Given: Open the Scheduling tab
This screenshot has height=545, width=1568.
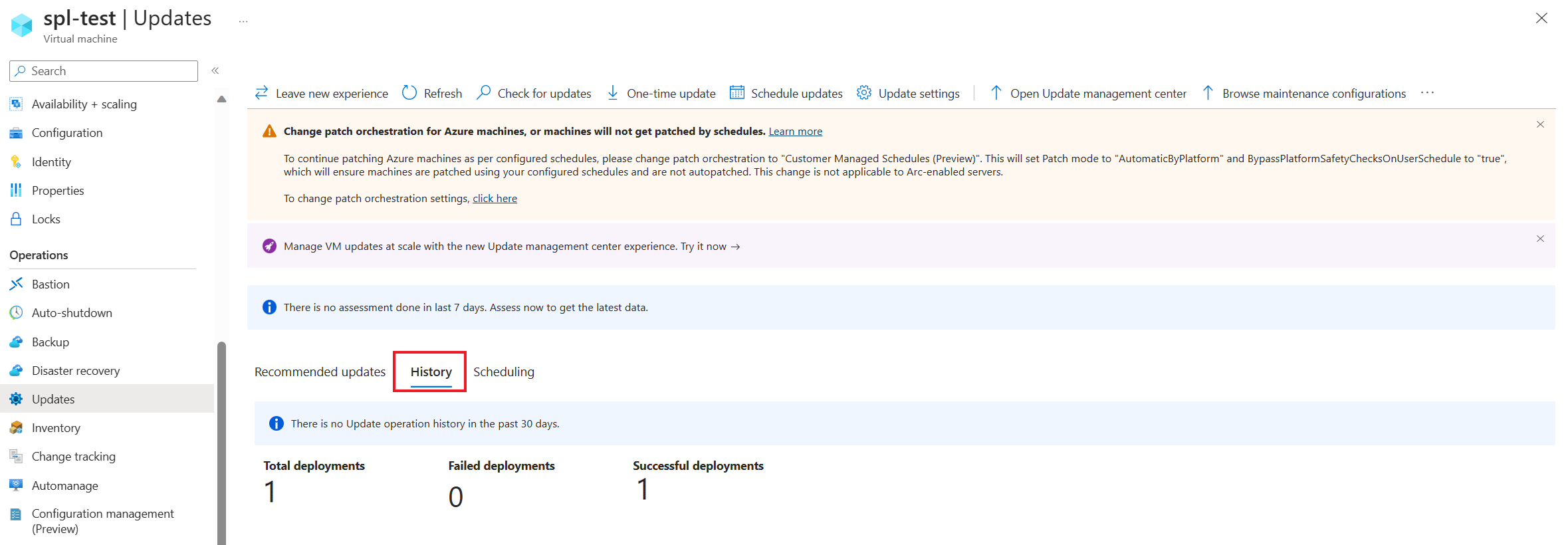Looking at the screenshot, I should [504, 372].
